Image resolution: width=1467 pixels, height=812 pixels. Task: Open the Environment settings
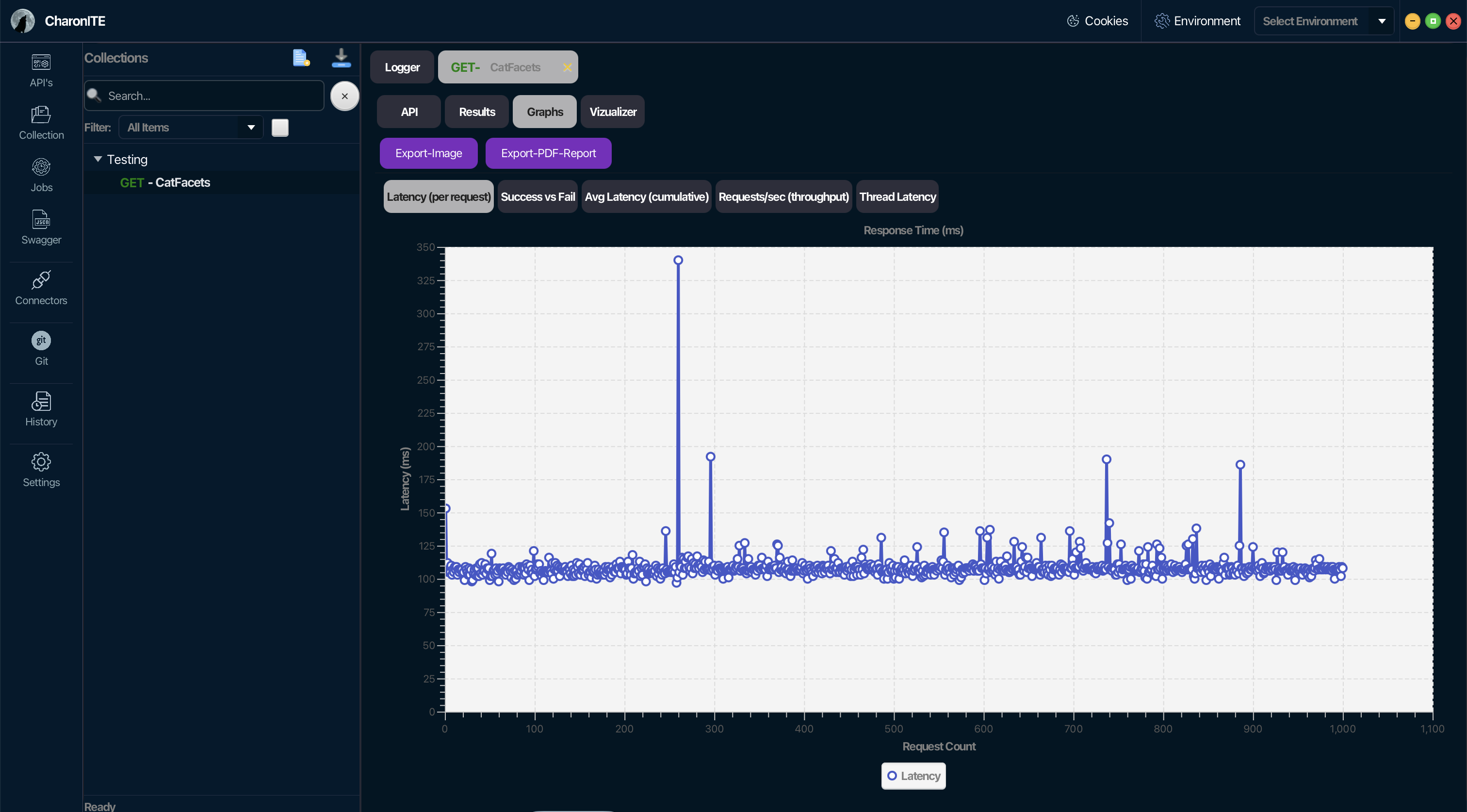point(1197,21)
